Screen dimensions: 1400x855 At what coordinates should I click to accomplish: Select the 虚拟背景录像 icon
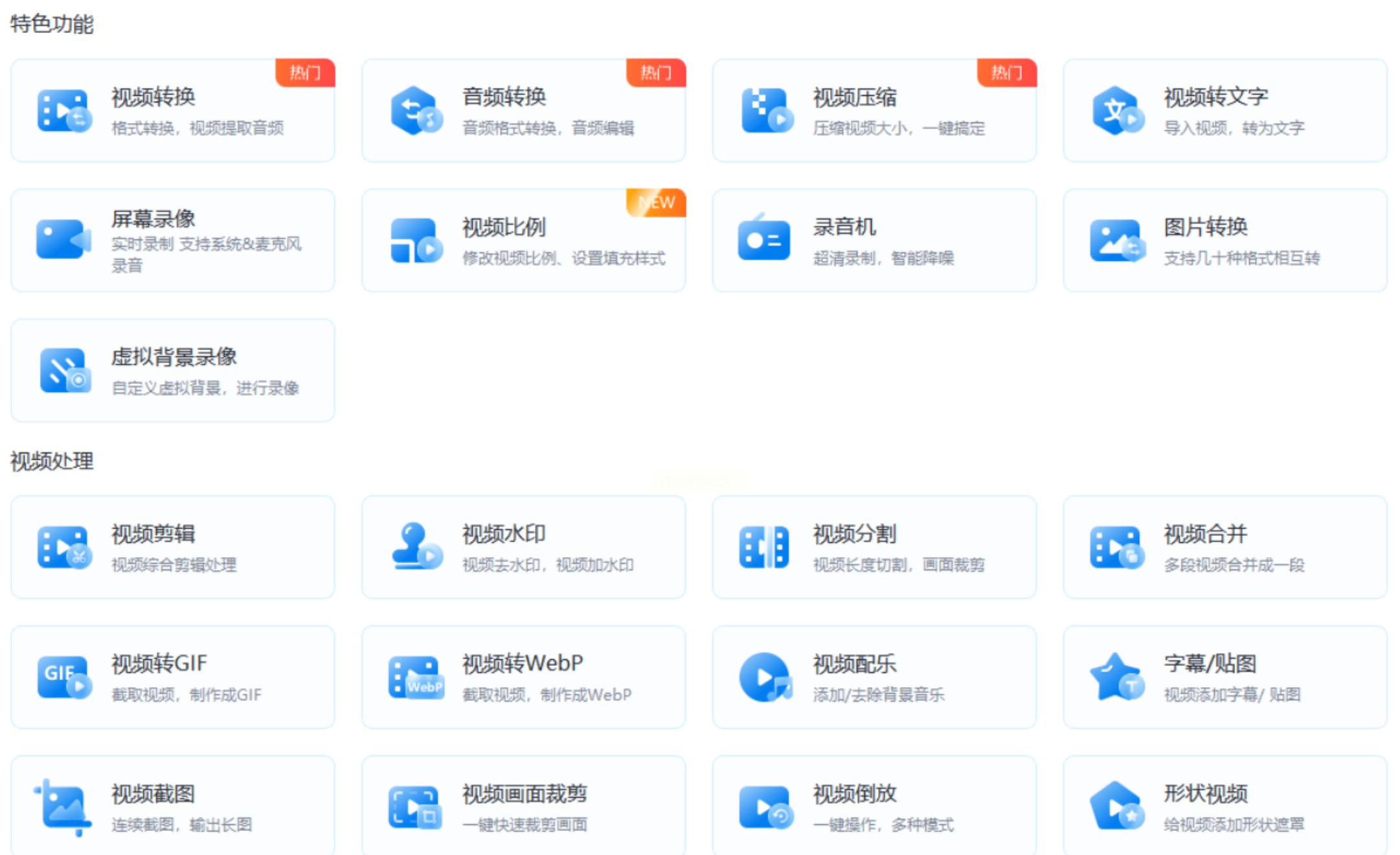(64, 370)
